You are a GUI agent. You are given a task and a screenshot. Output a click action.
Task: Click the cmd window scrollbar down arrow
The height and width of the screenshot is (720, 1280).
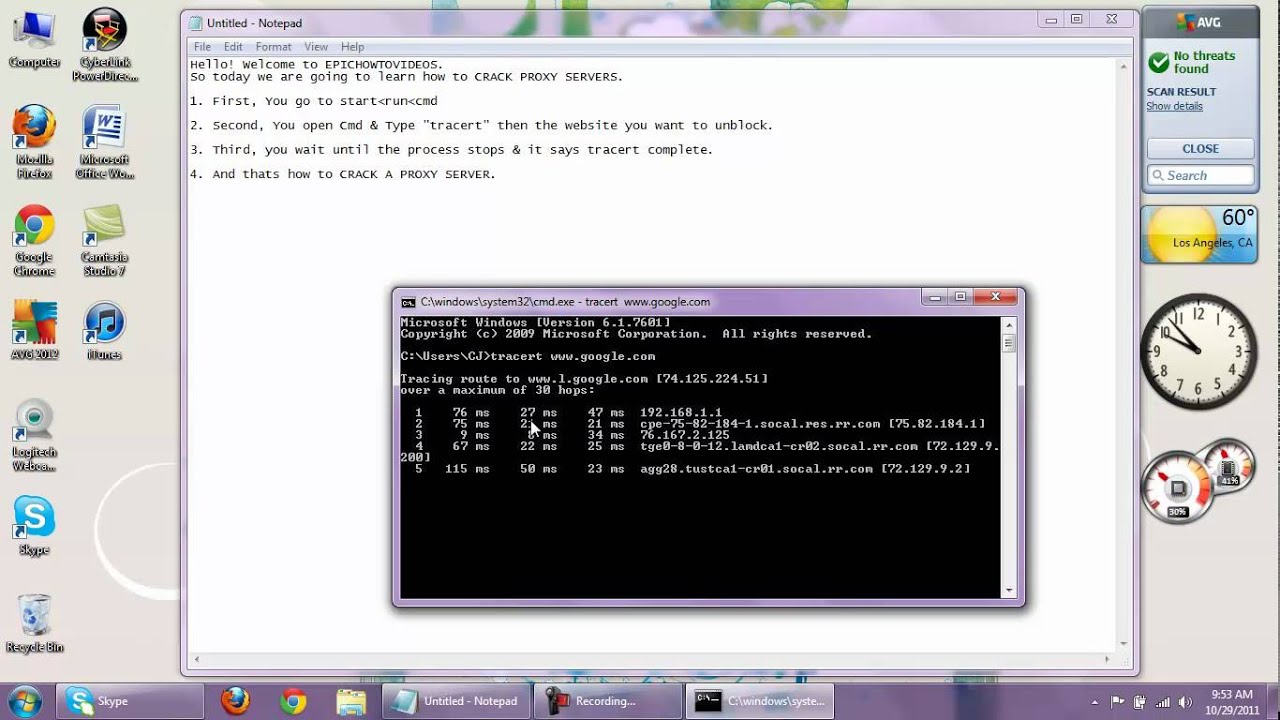click(1008, 591)
